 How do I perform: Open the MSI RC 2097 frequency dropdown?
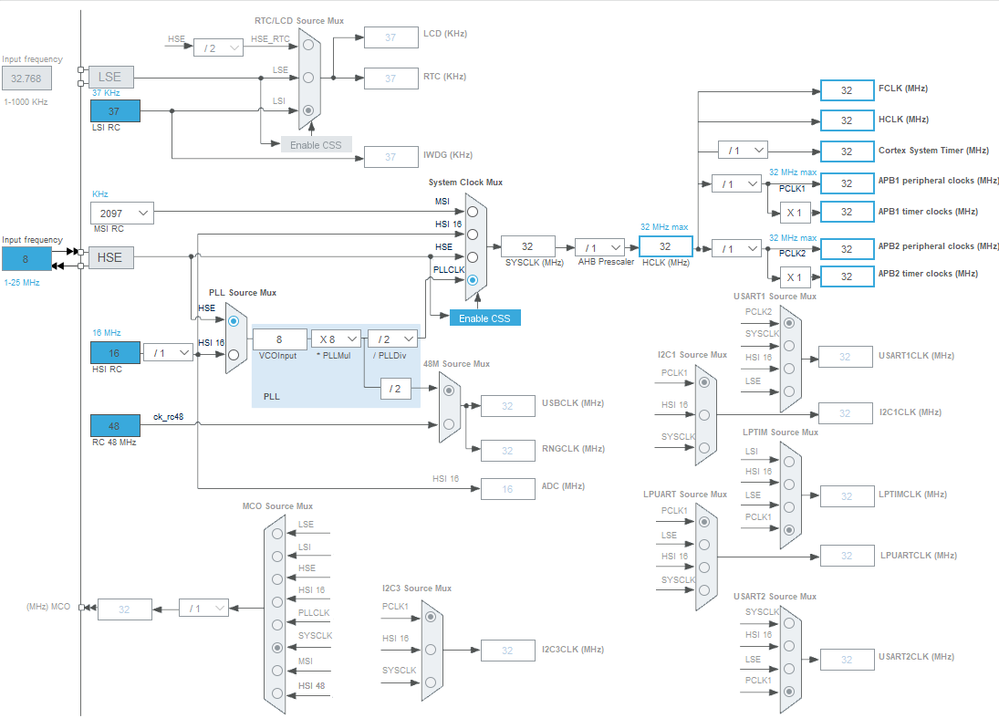coord(122,213)
